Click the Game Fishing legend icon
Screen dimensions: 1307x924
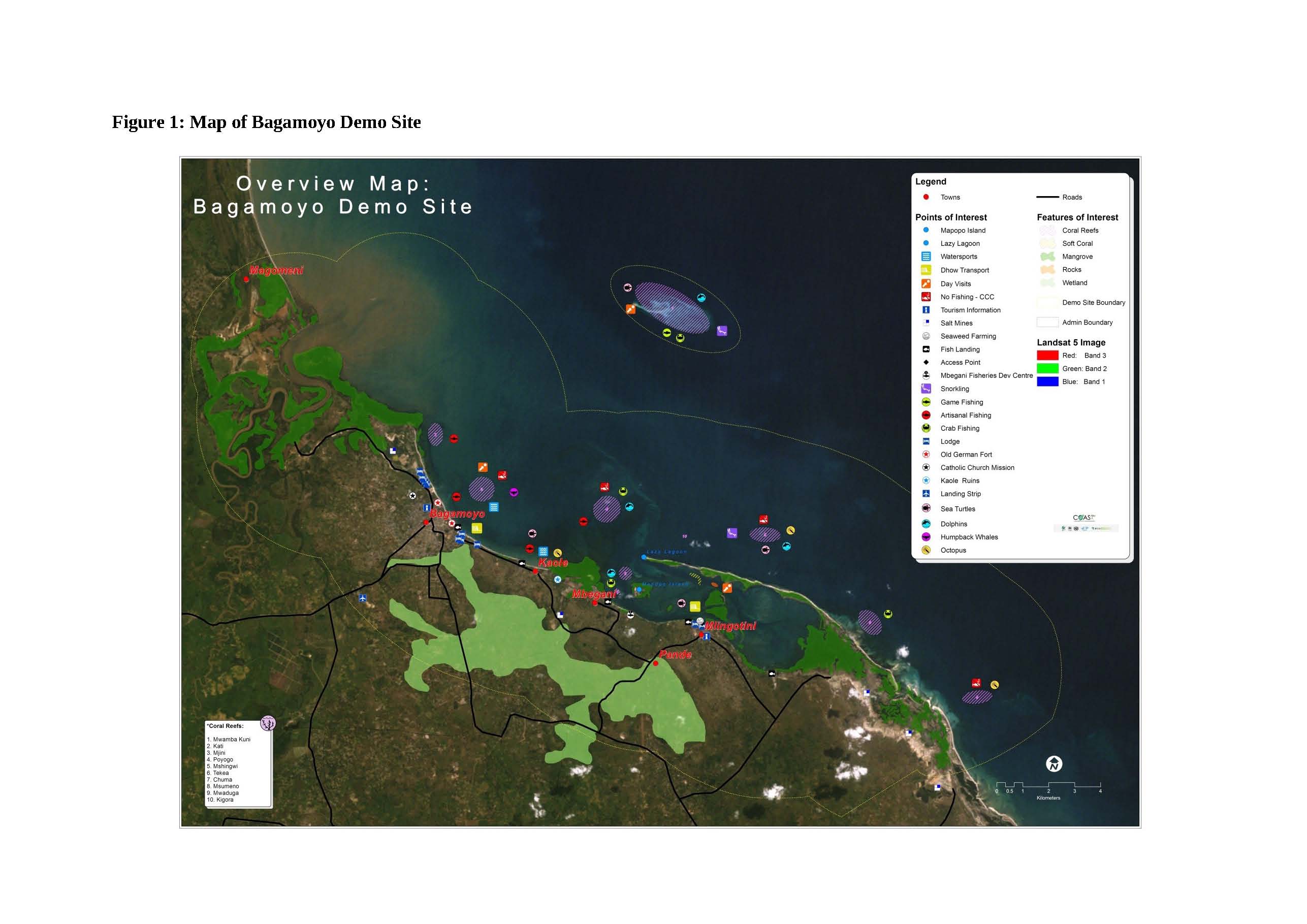point(926,402)
